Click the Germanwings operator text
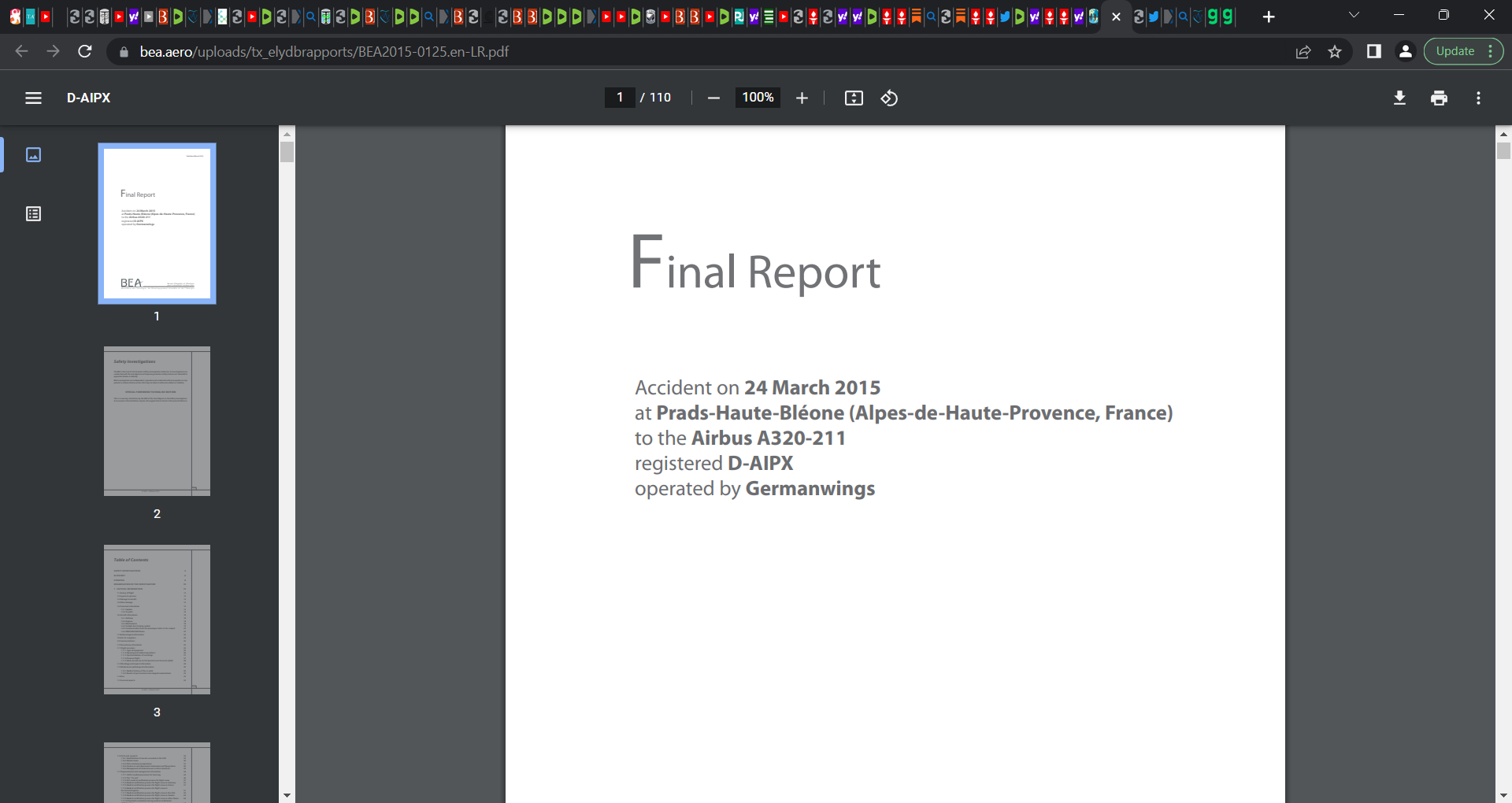The width and height of the screenshot is (1512, 803). 810,488
